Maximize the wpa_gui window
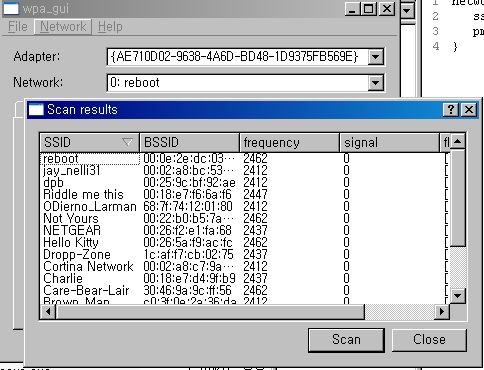The height and width of the screenshot is (370, 484). 369,9
